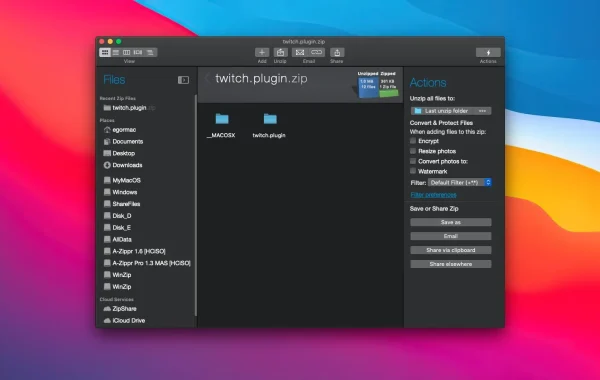Go back with the chevron arrow

pos(207,78)
